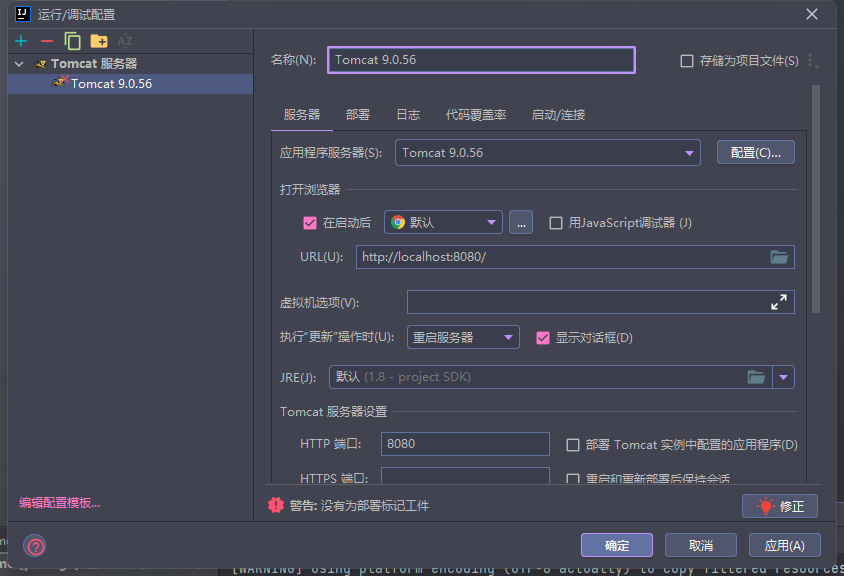Open the options menu beside store as project file
This screenshot has height=576, width=844.
point(813,61)
